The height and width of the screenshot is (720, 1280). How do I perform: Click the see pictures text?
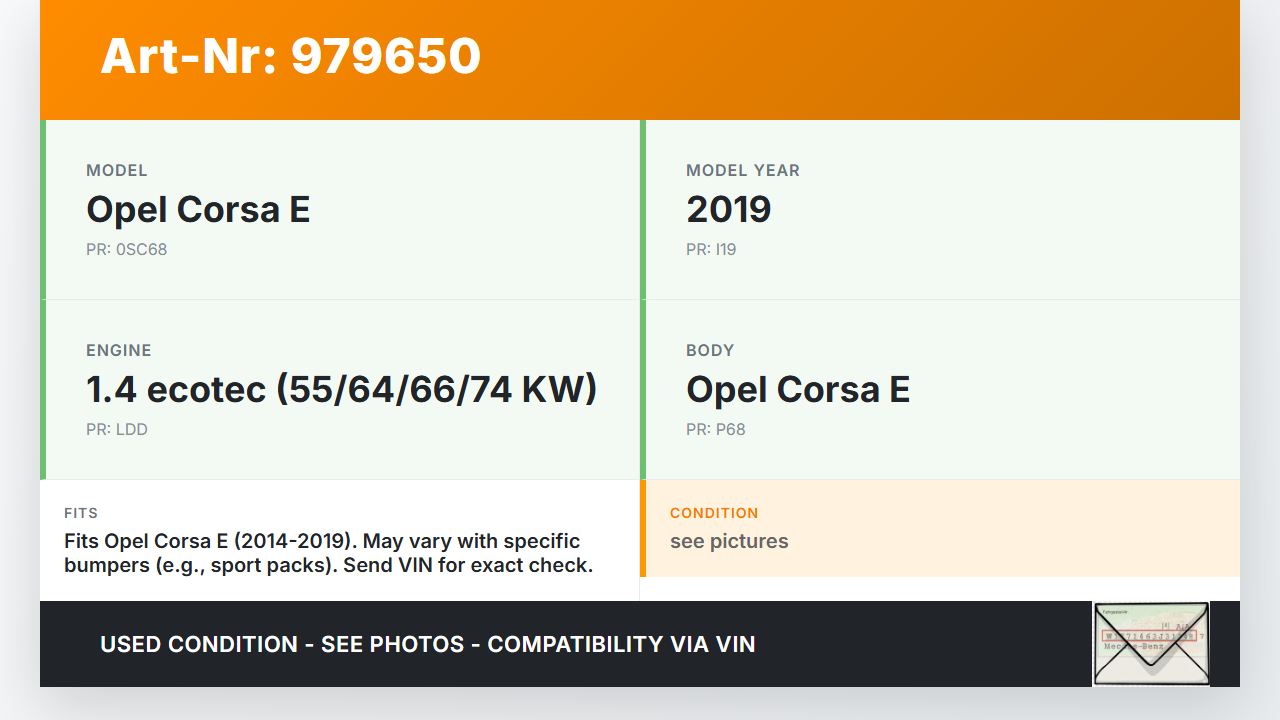729,541
